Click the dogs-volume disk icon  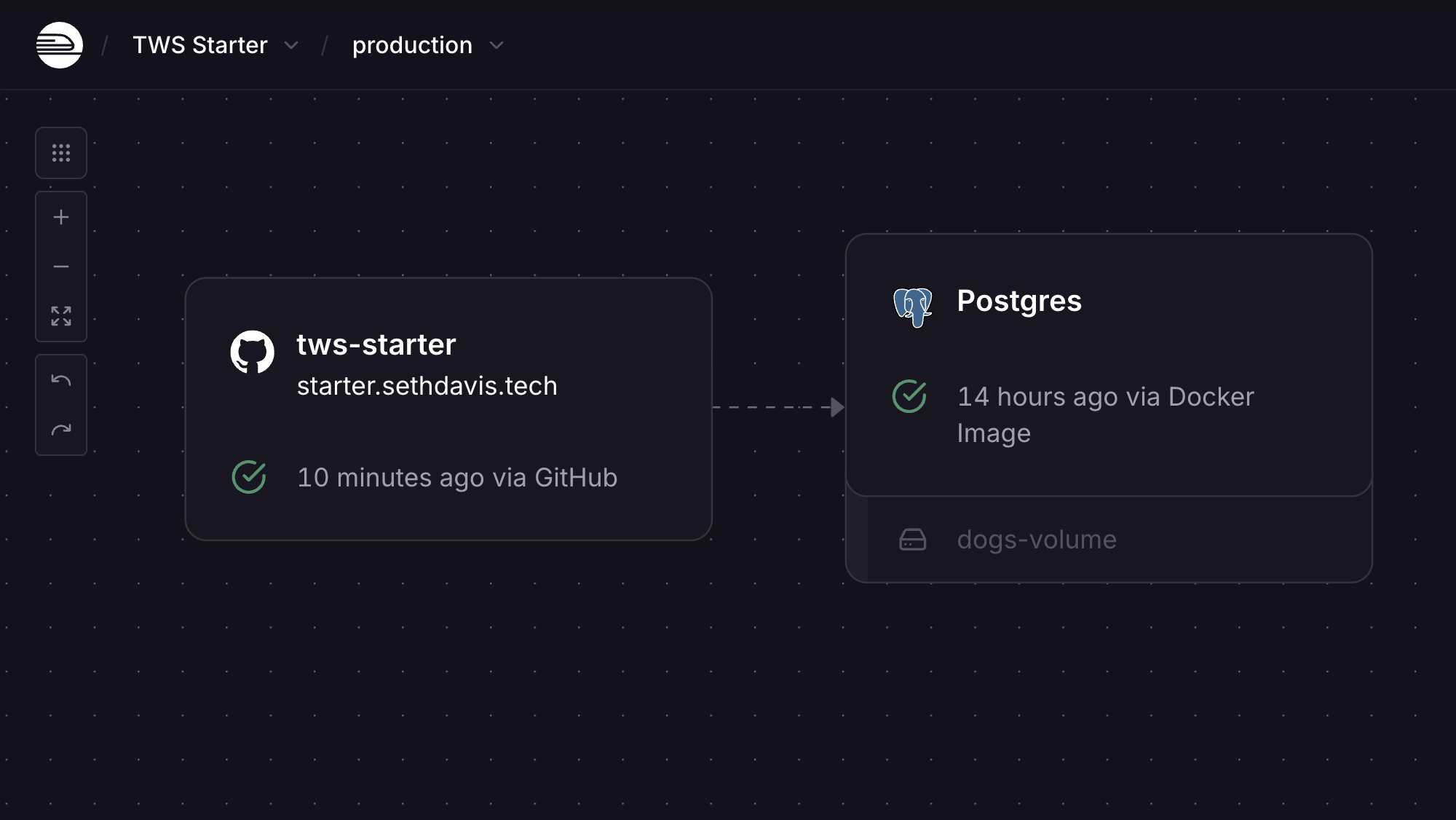click(x=912, y=540)
